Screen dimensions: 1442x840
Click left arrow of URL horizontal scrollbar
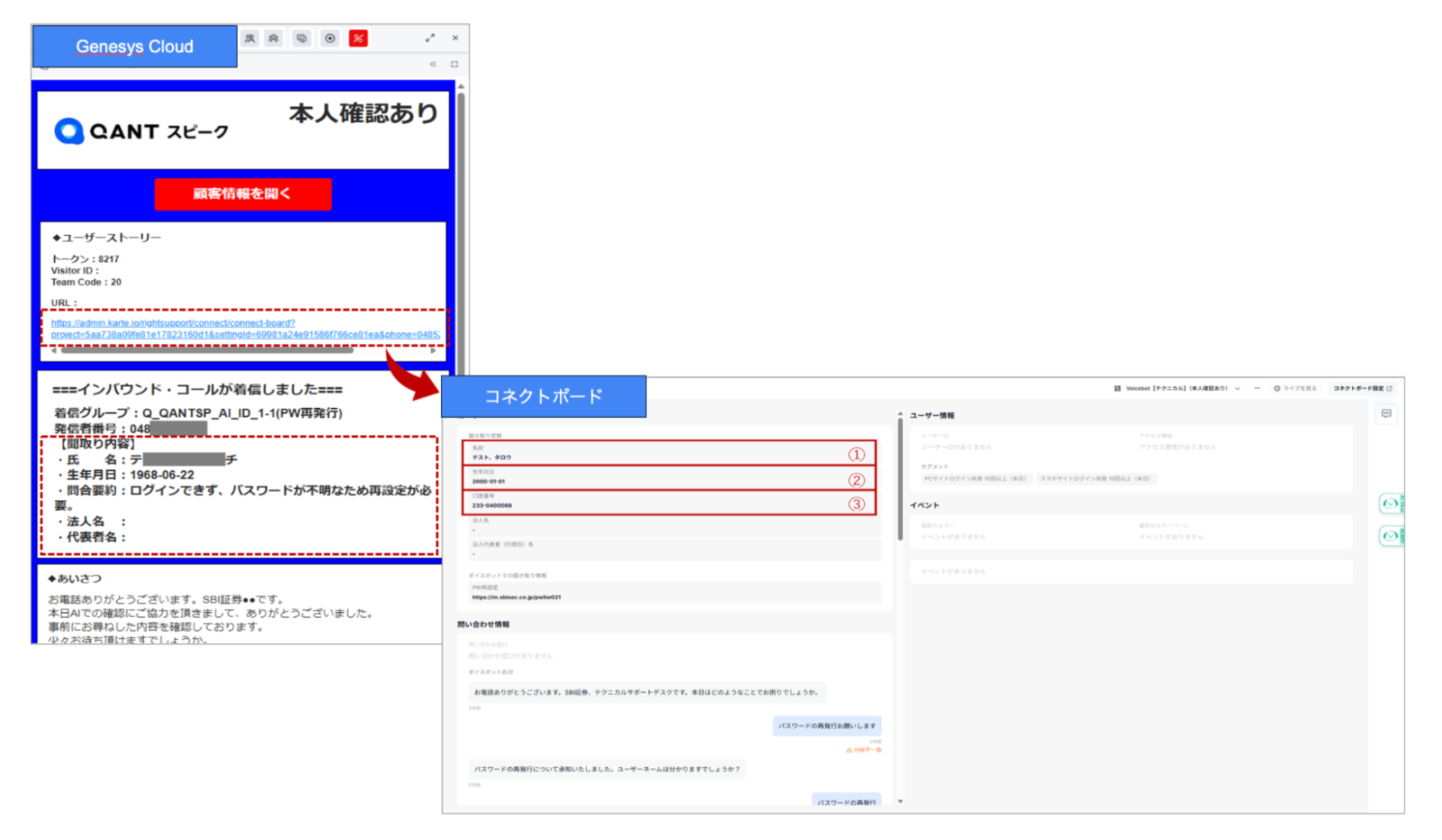point(54,350)
